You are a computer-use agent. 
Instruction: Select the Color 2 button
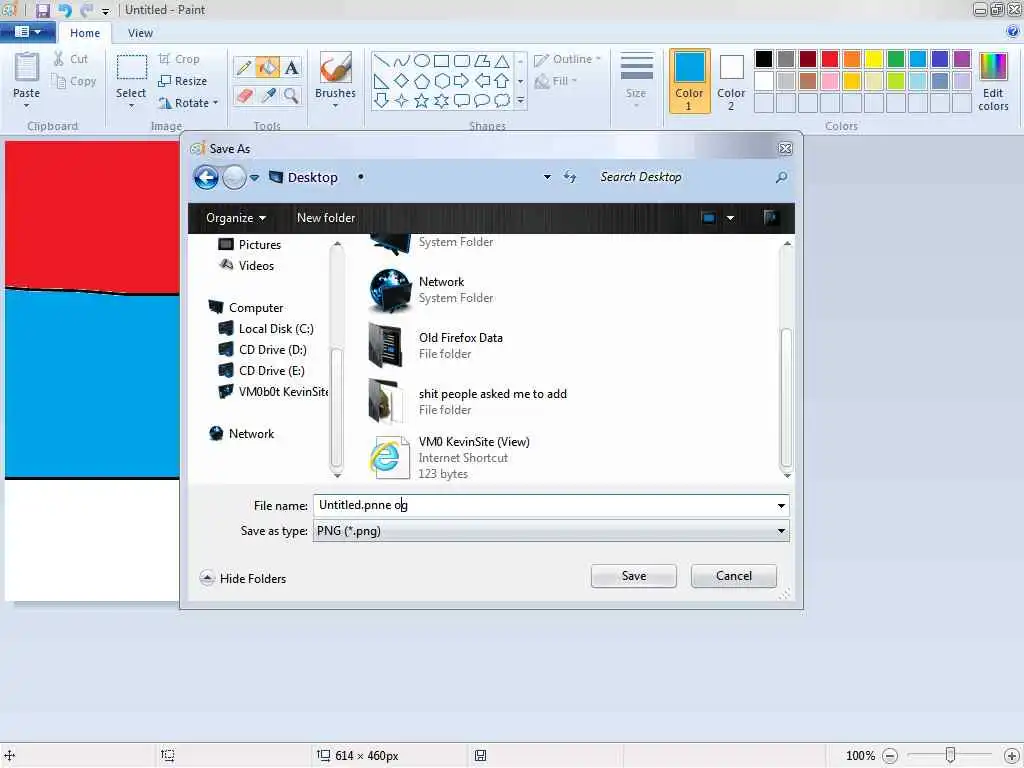731,81
